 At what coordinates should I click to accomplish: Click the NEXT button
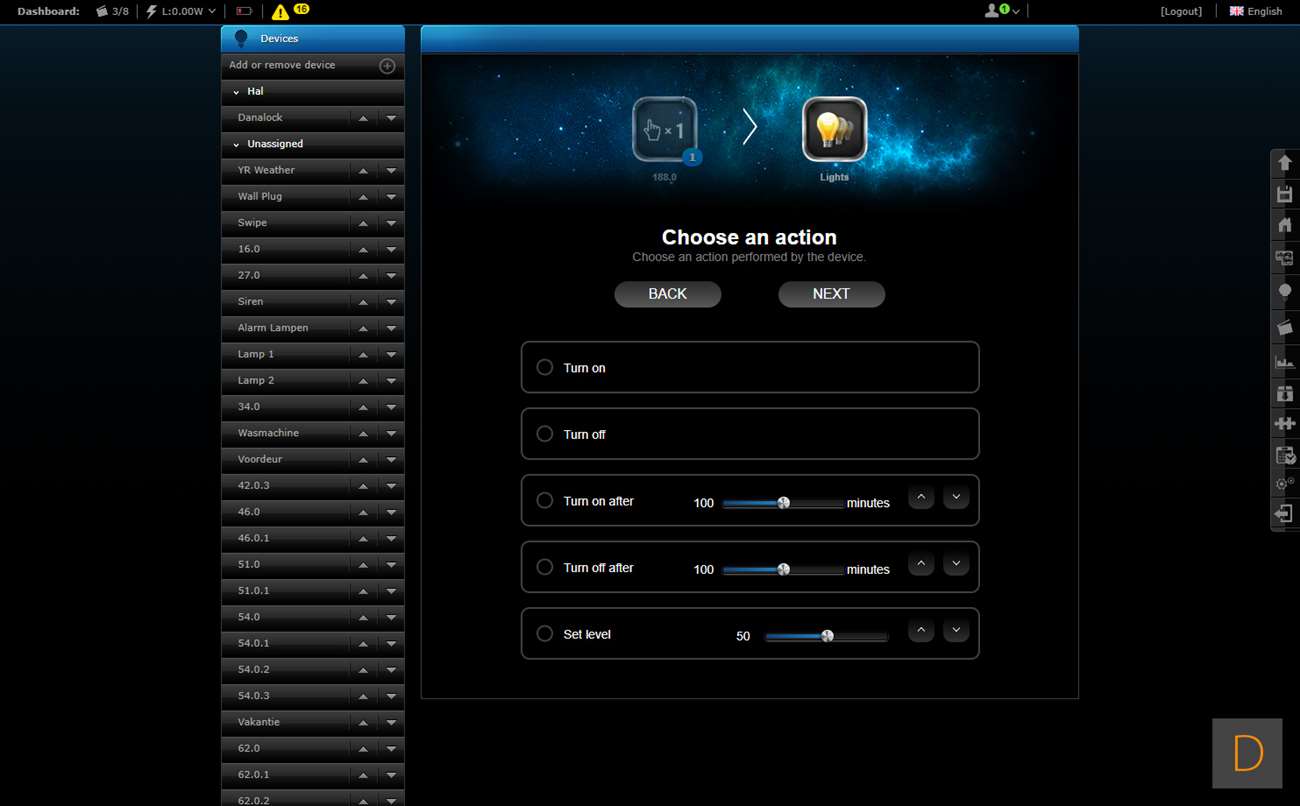831,294
